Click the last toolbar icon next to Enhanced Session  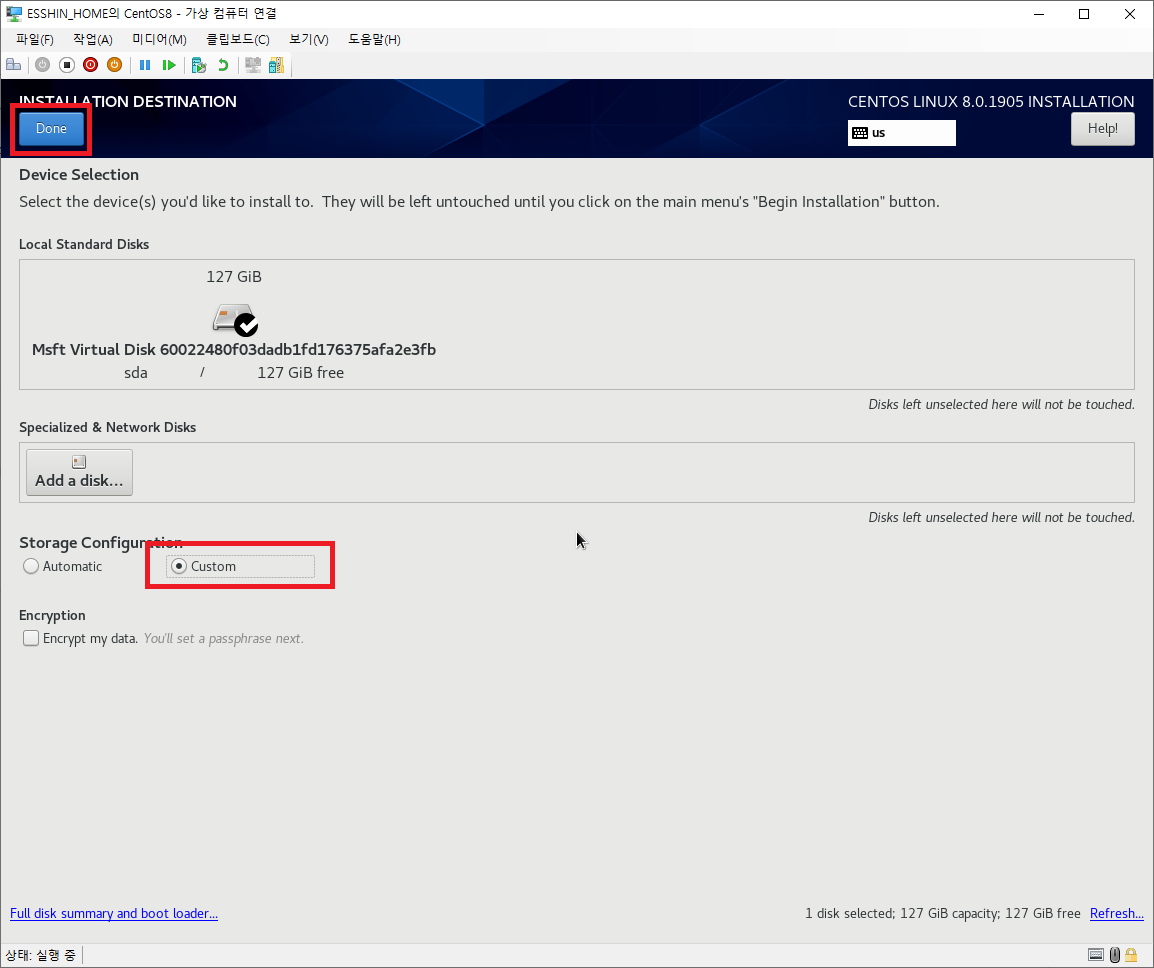276,65
